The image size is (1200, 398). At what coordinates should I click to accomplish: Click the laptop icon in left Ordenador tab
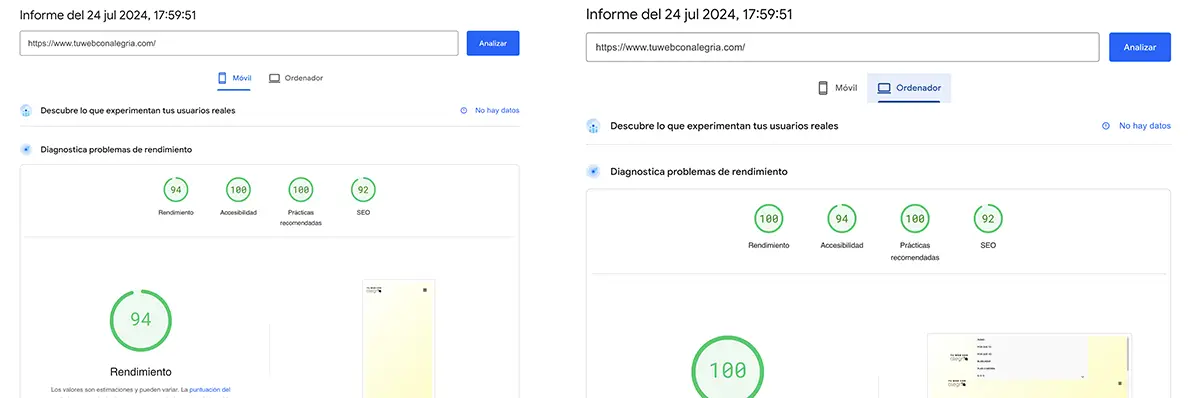274,78
